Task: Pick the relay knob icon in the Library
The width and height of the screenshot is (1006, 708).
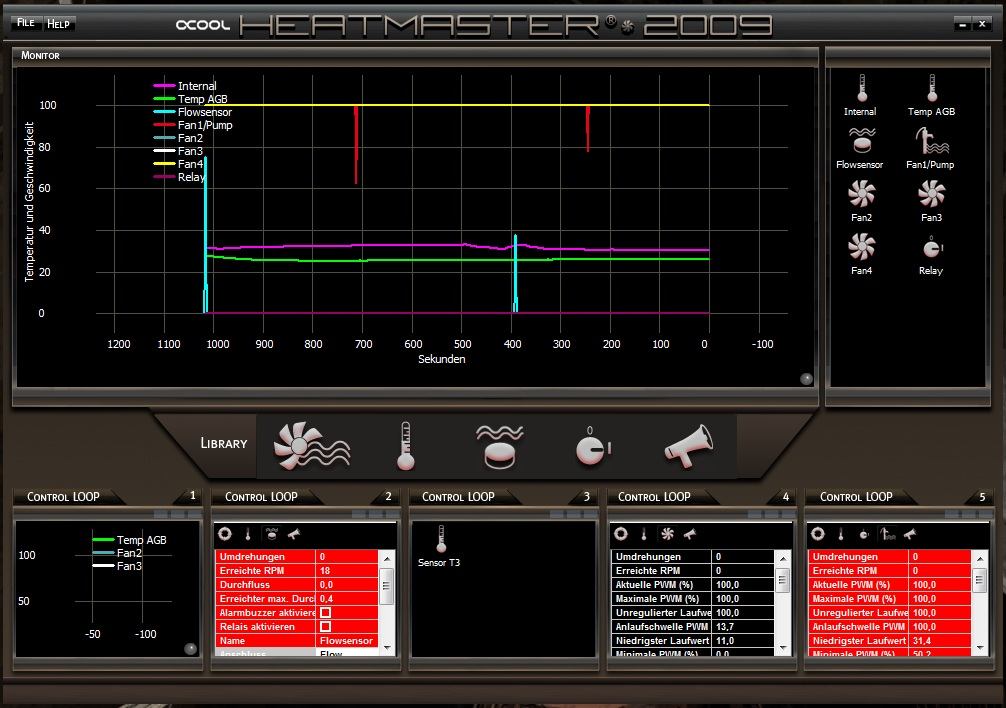Action: [593, 447]
